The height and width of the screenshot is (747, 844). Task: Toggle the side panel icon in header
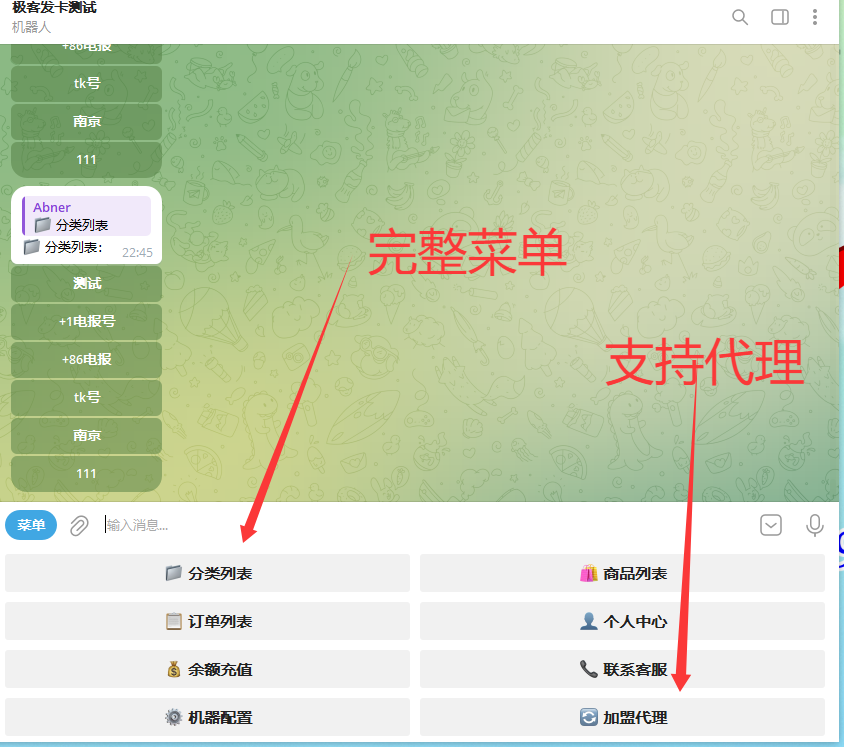tap(780, 17)
